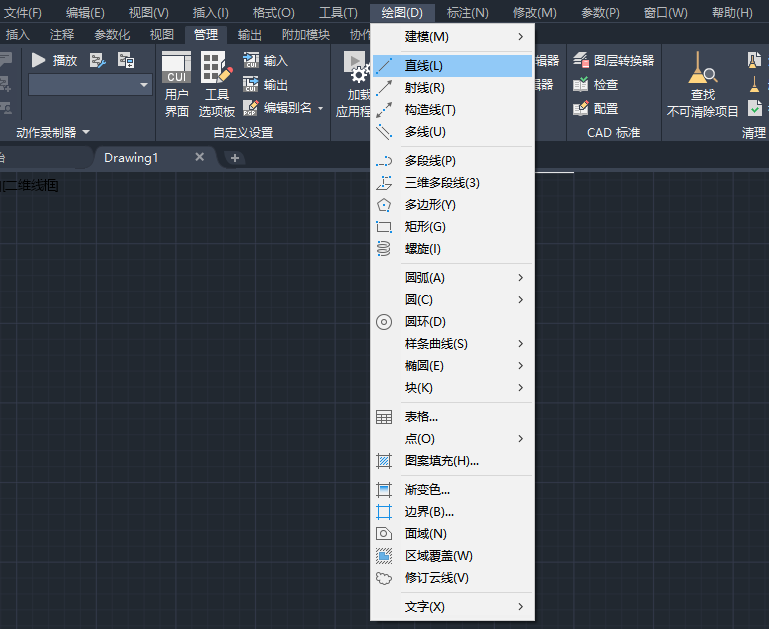Open the 图层转换器 layer translator
769x629 pixels.
point(614,61)
